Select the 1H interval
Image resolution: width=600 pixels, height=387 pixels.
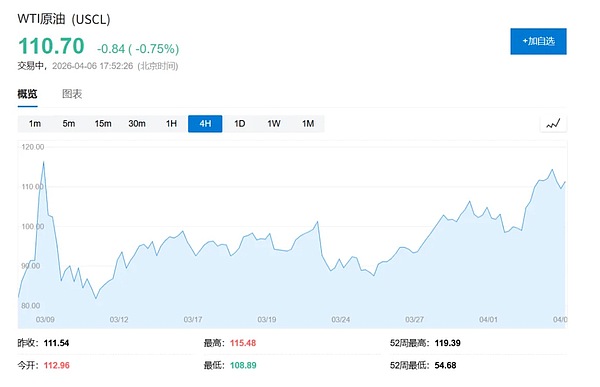coord(171,124)
